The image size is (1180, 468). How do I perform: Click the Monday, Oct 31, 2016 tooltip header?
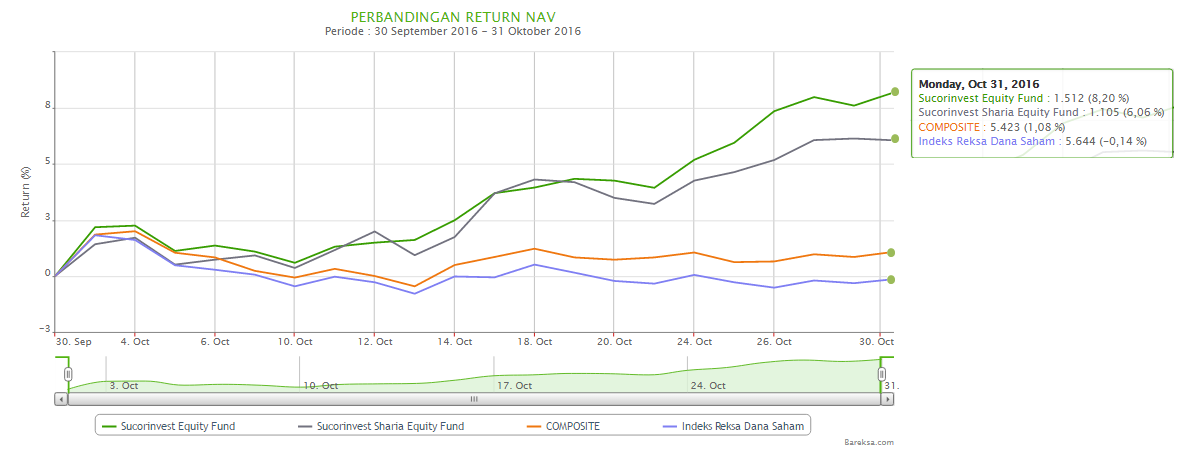tap(979, 84)
